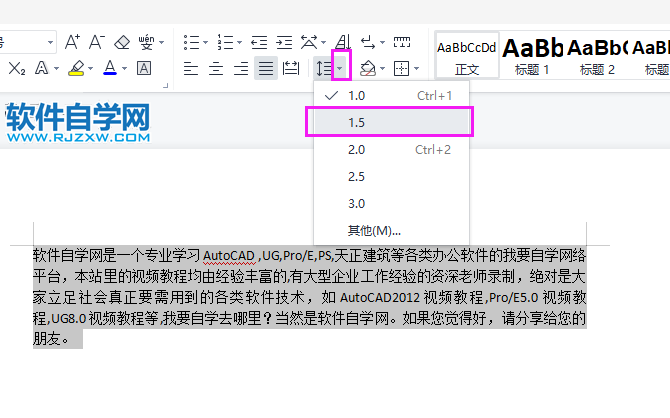The height and width of the screenshot is (418, 670).
Task: Expand the paragraph marks dropdown arrow
Action: click(x=382, y=42)
